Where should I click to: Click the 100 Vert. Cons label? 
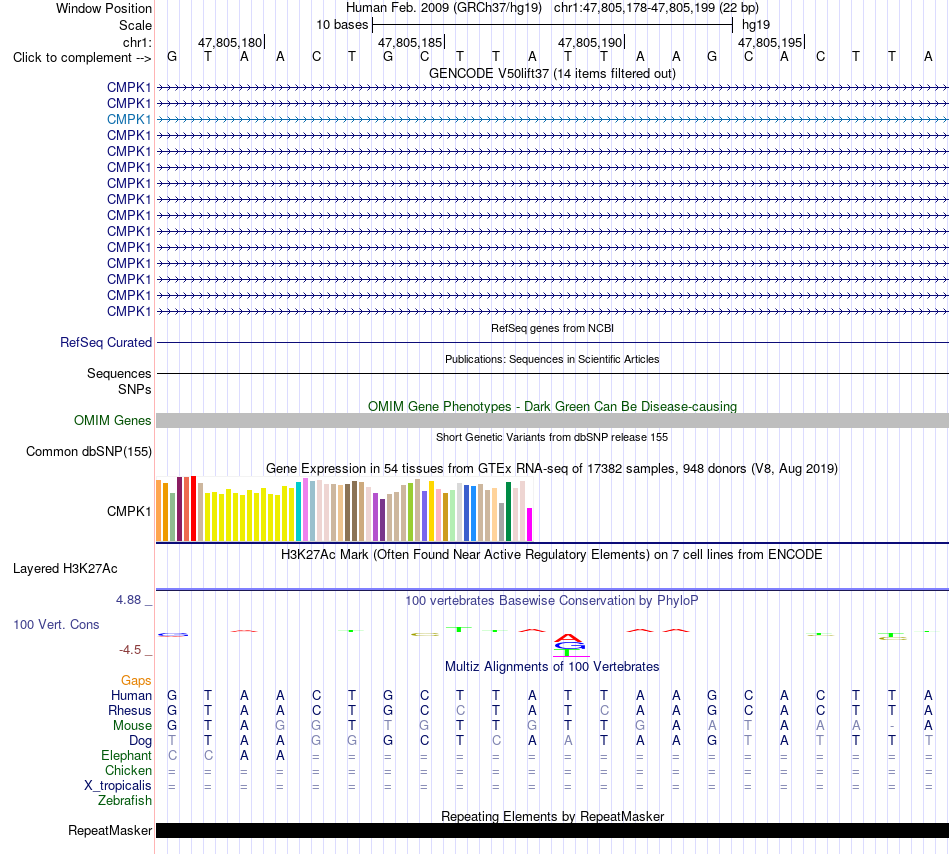tap(56, 624)
